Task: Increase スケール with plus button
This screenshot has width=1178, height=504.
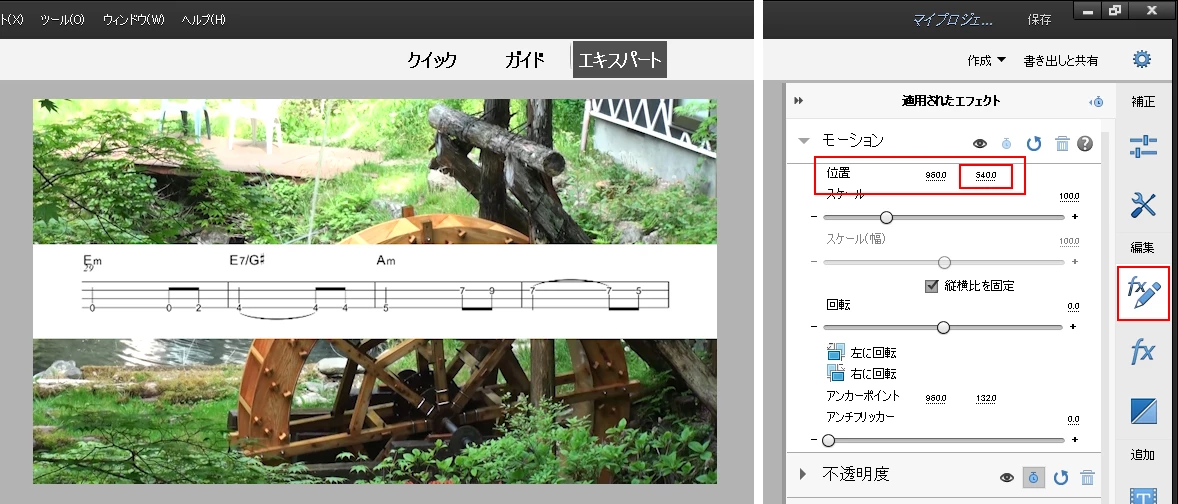Action: pyautogui.click(x=1075, y=217)
